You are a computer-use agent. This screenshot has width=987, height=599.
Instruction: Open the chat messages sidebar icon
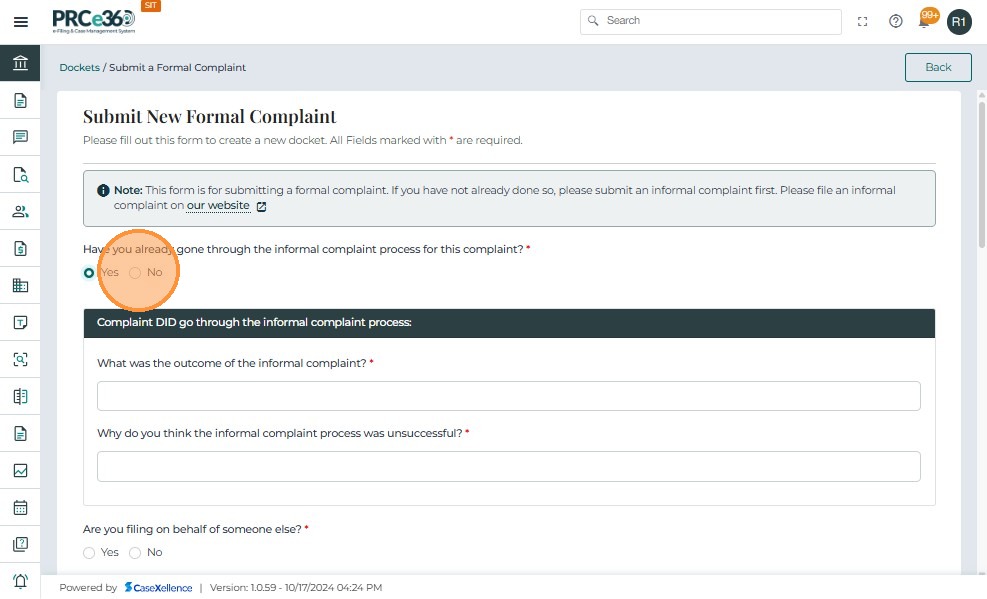(x=20, y=137)
